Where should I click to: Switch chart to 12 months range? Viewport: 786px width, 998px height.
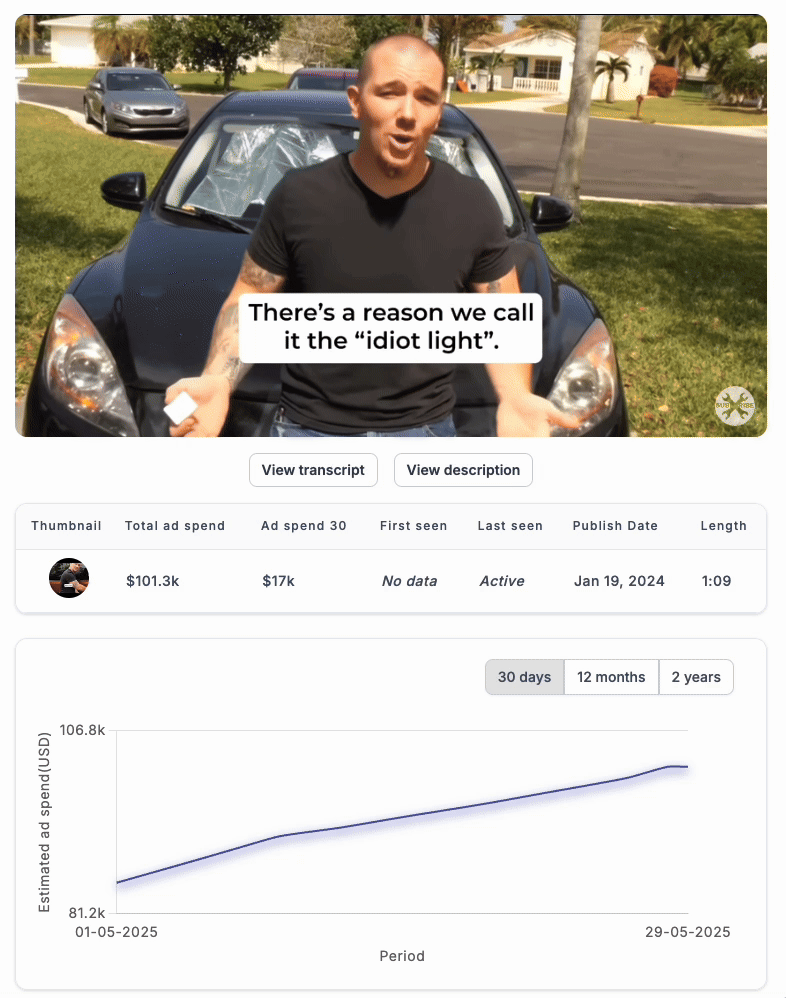coord(611,677)
